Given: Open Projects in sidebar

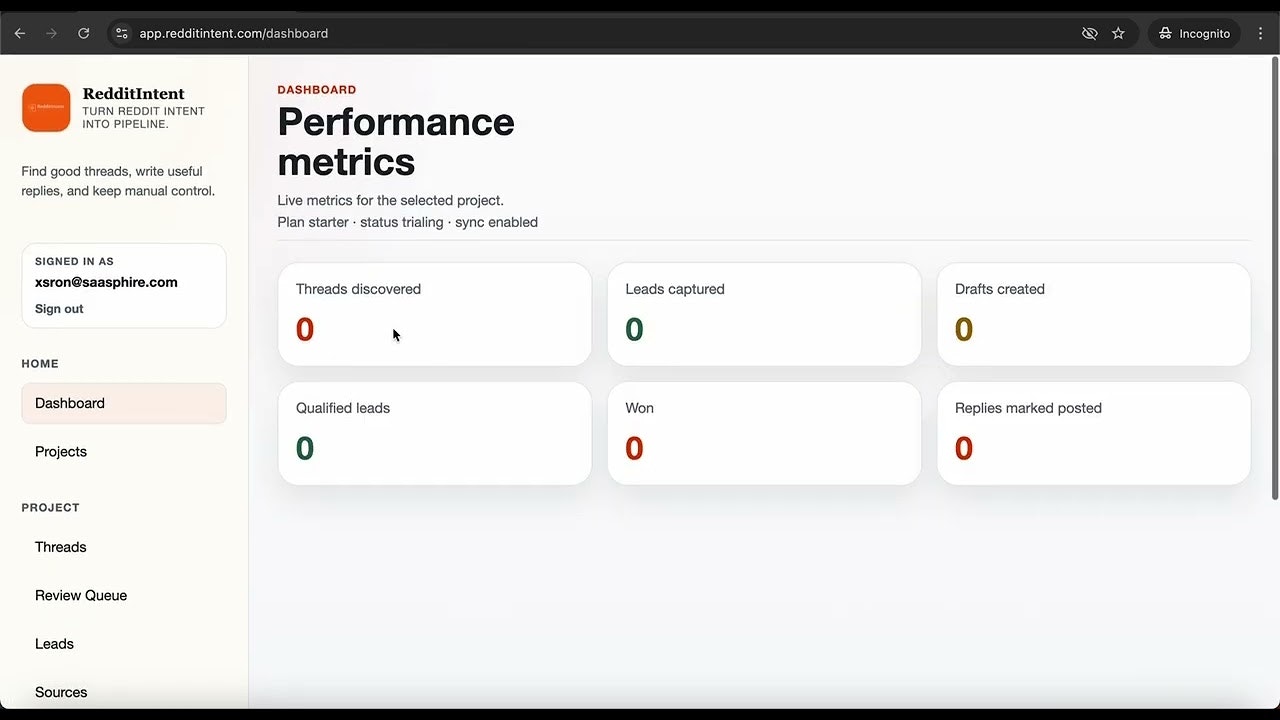Looking at the screenshot, I should click(x=124, y=451).
